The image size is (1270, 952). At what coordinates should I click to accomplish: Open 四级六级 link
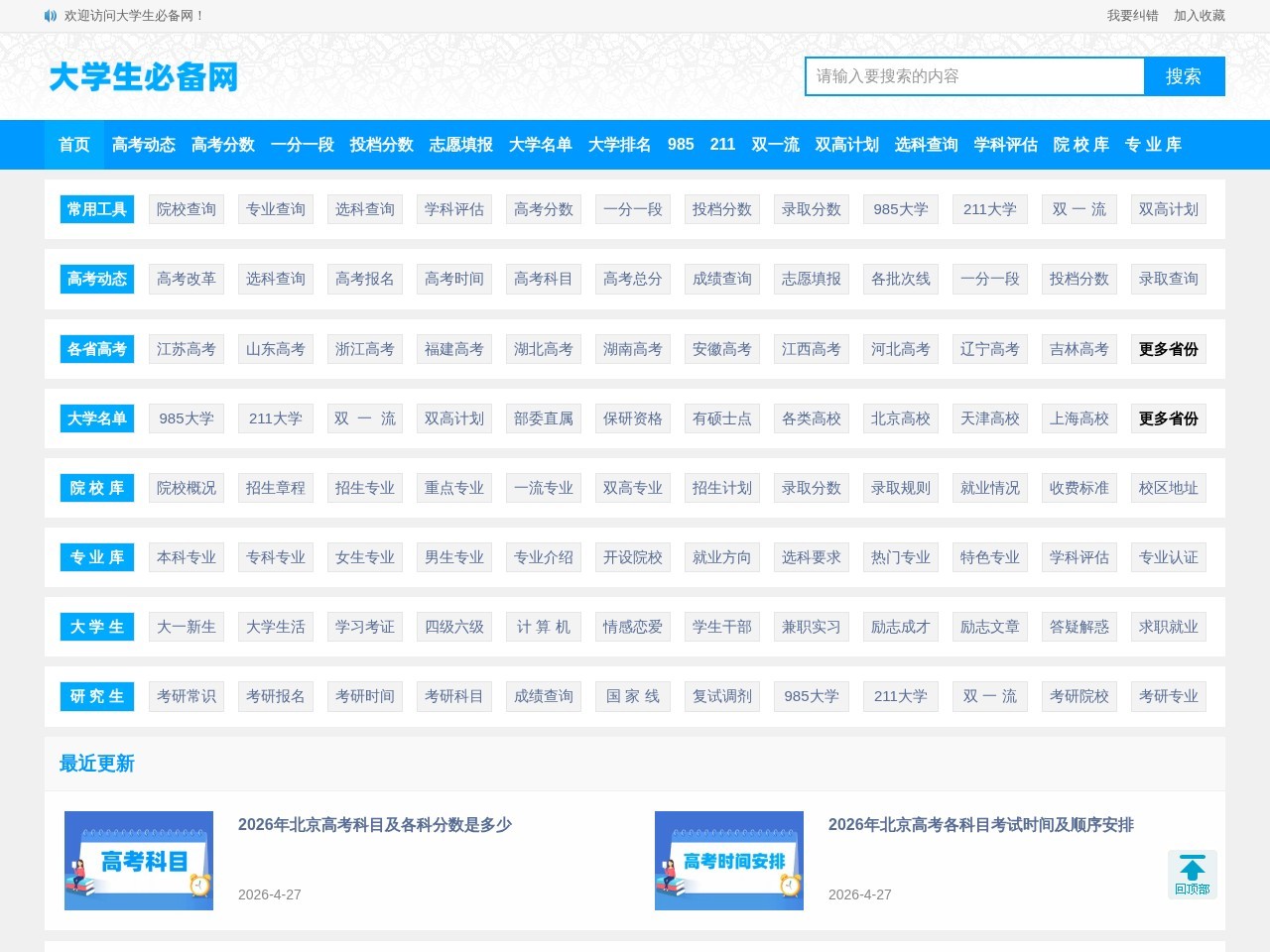coord(454,627)
